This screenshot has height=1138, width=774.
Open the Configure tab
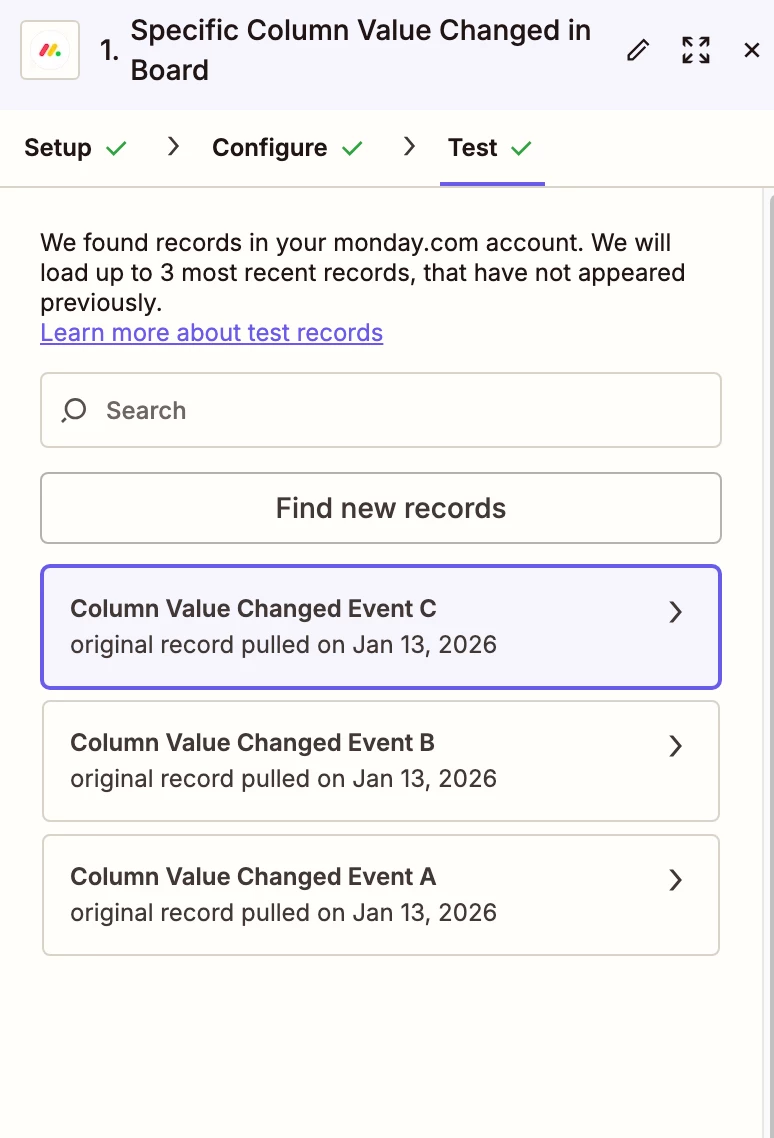[x=269, y=148]
